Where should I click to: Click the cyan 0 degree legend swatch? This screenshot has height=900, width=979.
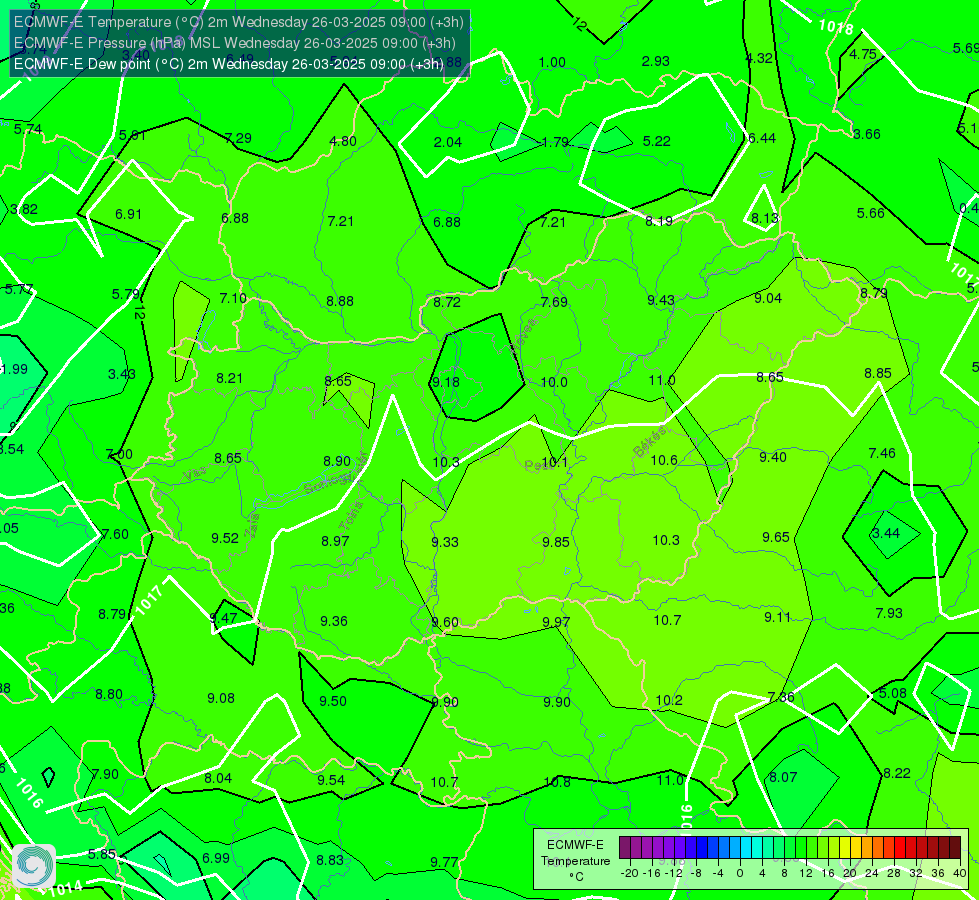[746, 848]
